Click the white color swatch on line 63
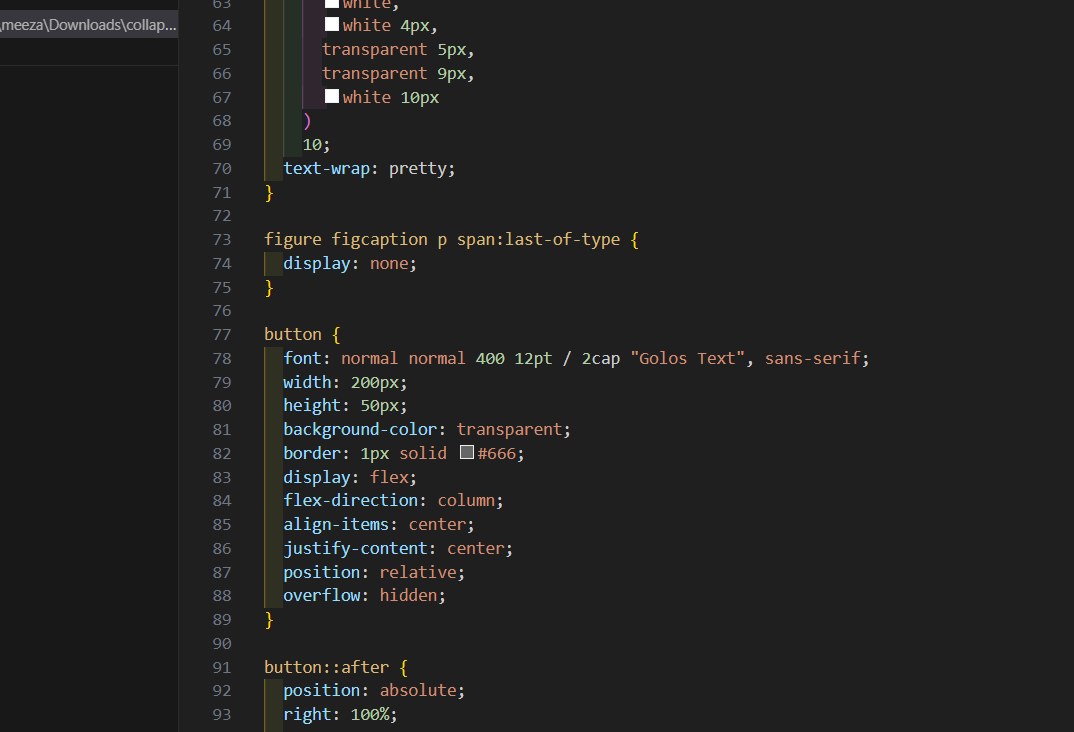The image size is (1074, 732). 331,3
